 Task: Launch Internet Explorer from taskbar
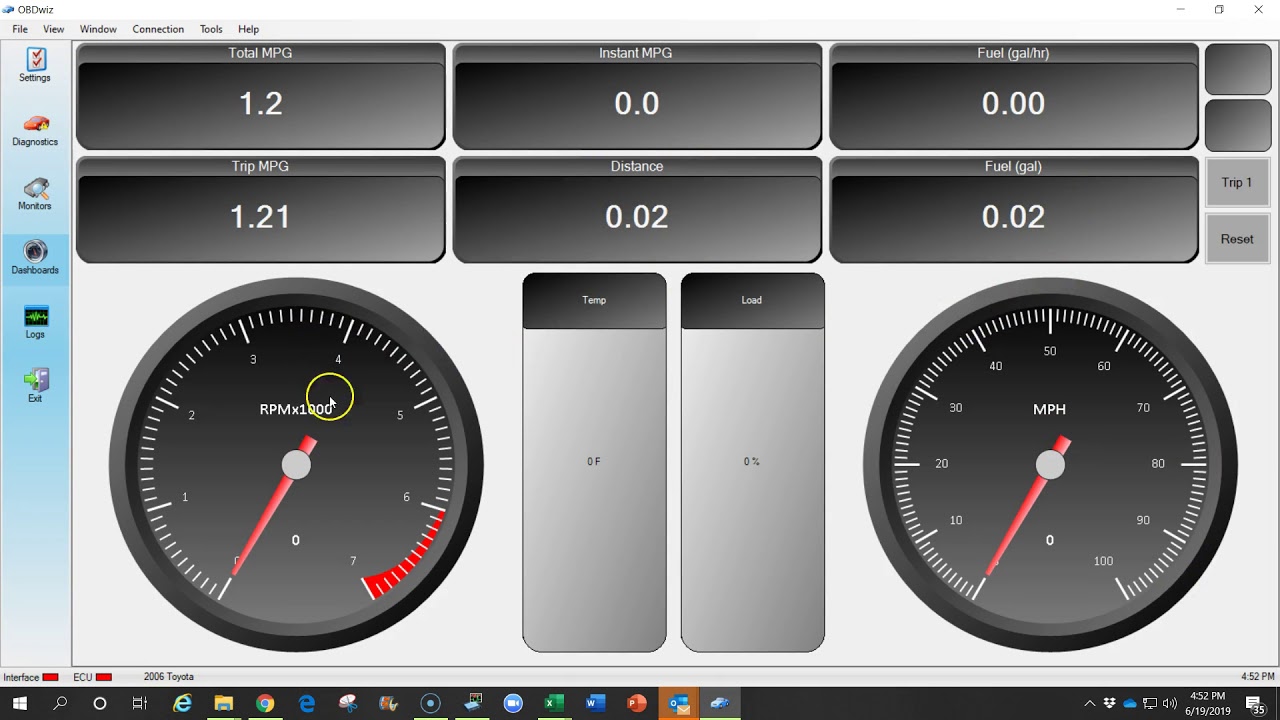click(183, 704)
